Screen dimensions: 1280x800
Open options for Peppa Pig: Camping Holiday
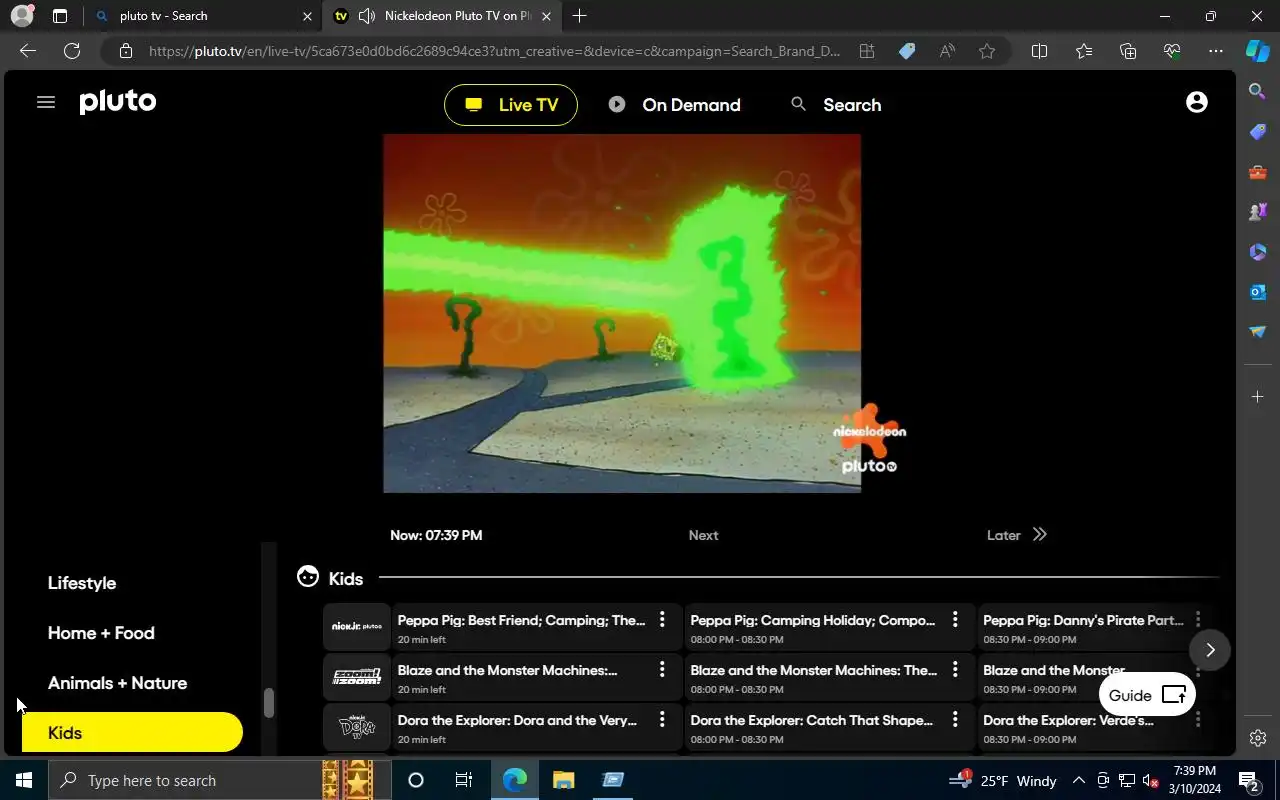[x=955, y=620]
